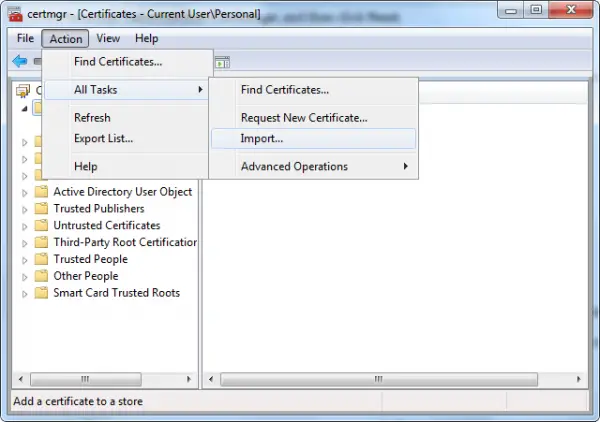Screen dimensions: 600x422
Task: Click the Trusted Publishers folder icon
Action: [41, 209]
